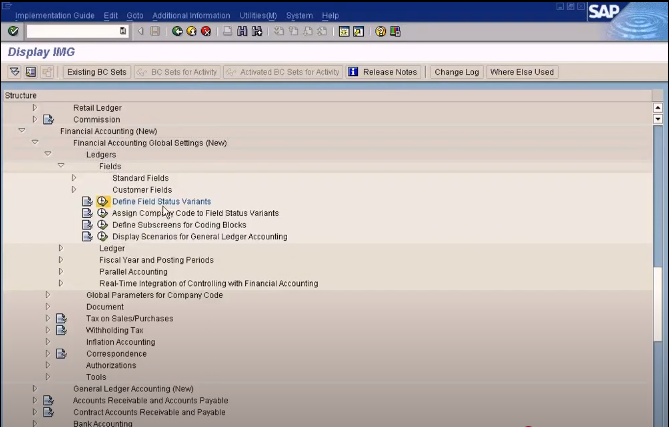This screenshot has height=427, width=669.
Task: Click into the transaction command field
Action: point(73,31)
